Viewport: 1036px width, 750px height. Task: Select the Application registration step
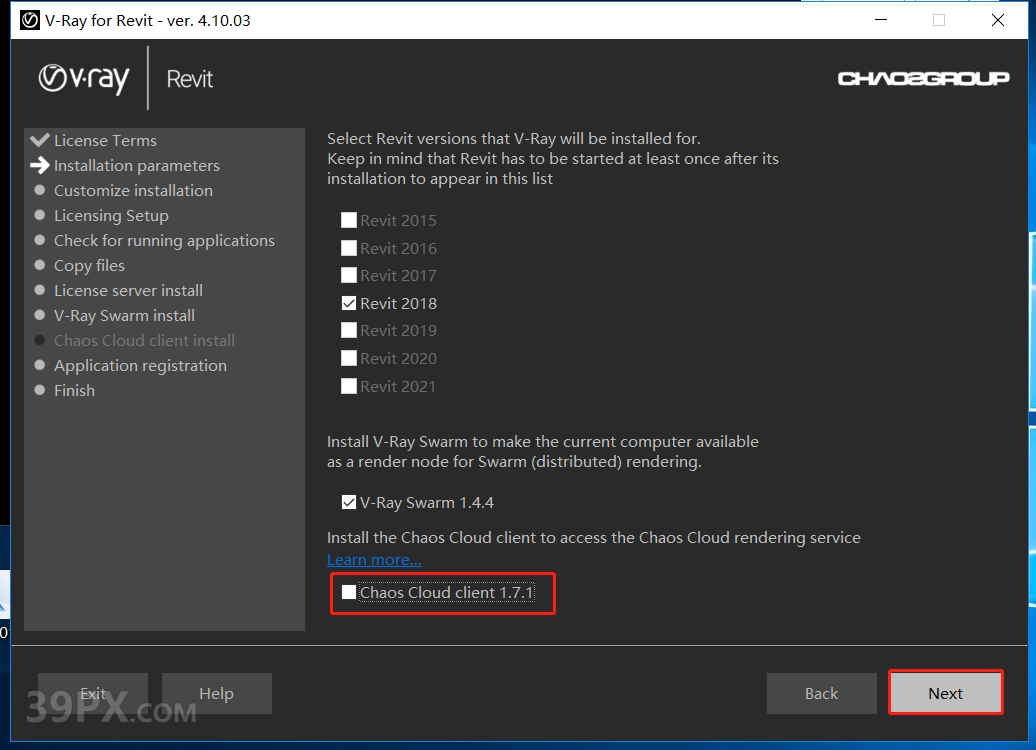pos(140,365)
